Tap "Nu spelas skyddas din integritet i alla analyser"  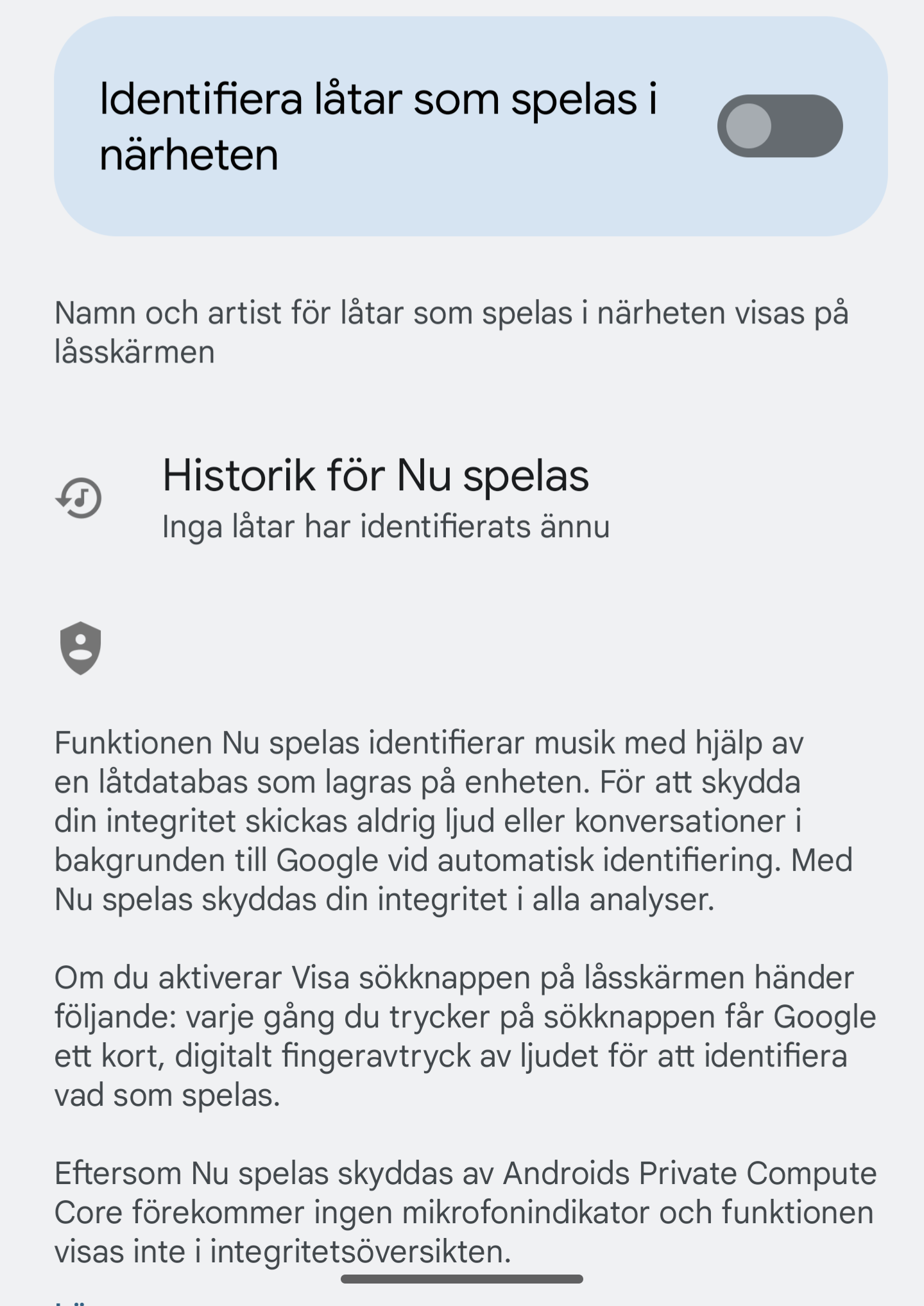(384, 900)
